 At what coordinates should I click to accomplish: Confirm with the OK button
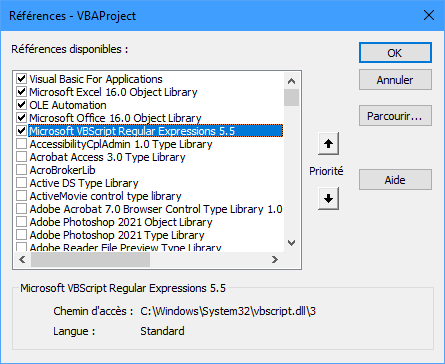pyautogui.click(x=395, y=53)
